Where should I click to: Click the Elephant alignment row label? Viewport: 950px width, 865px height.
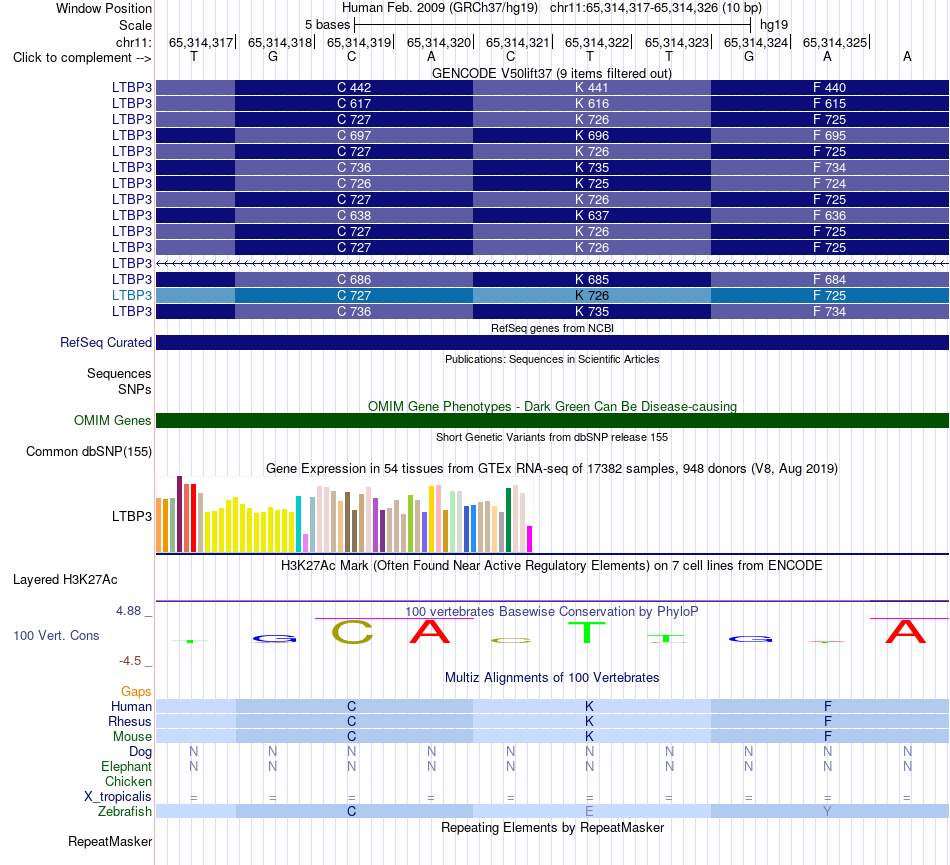[126, 767]
